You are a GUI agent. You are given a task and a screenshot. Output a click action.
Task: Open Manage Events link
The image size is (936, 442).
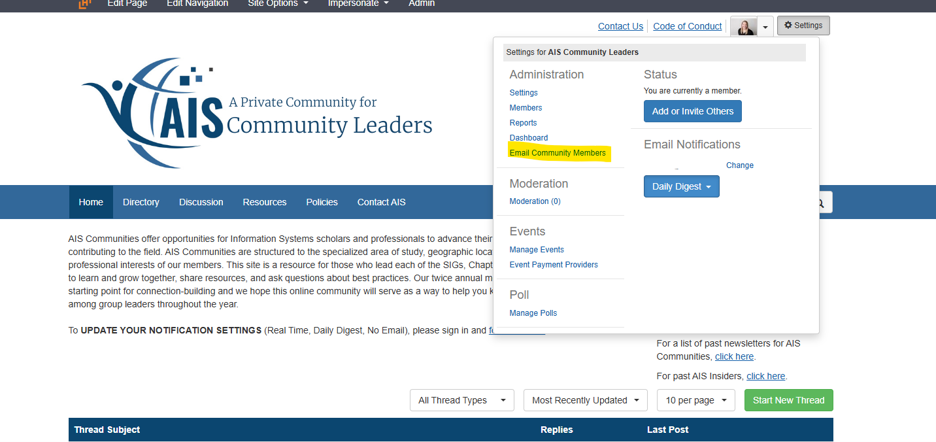coord(536,250)
